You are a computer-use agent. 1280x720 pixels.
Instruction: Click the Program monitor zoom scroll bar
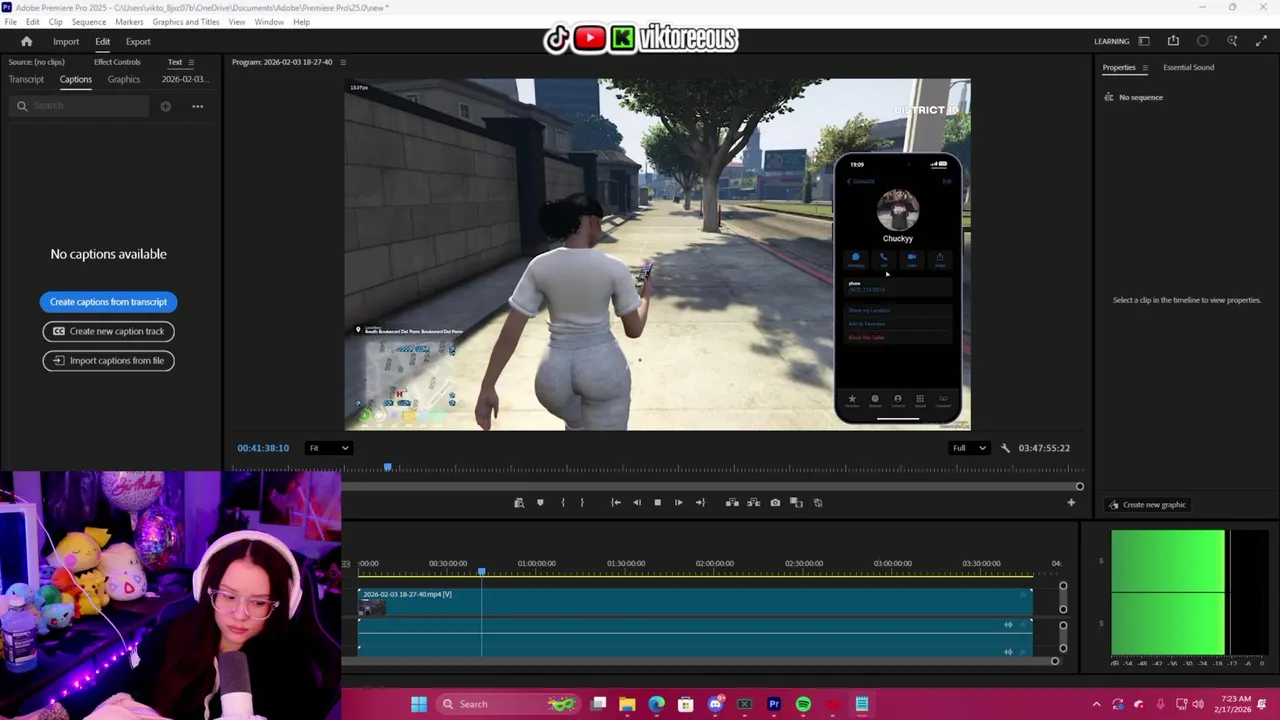tap(657, 487)
